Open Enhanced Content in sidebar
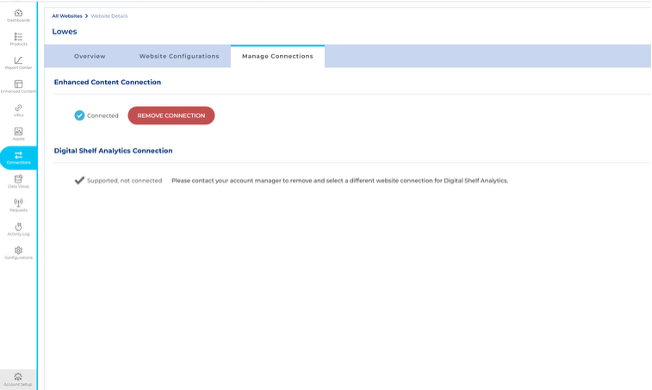The height and width of the screenshot is (390, 652). 18,86
